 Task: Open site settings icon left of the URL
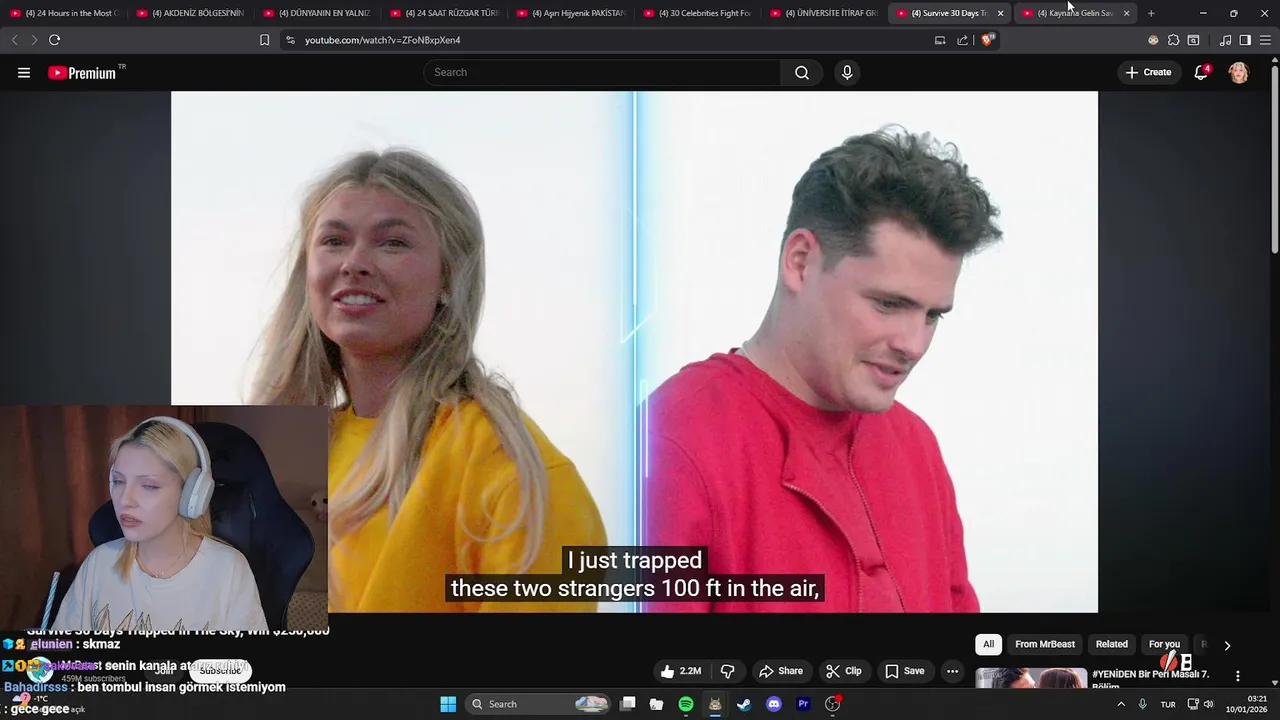pos(290,40)
